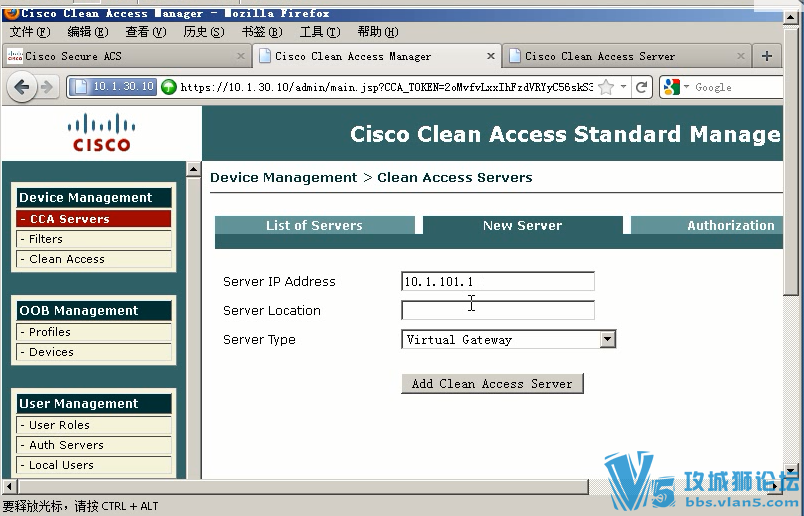Click the Server IP Address field
This screenshot has width=804, height=516.
498,281
